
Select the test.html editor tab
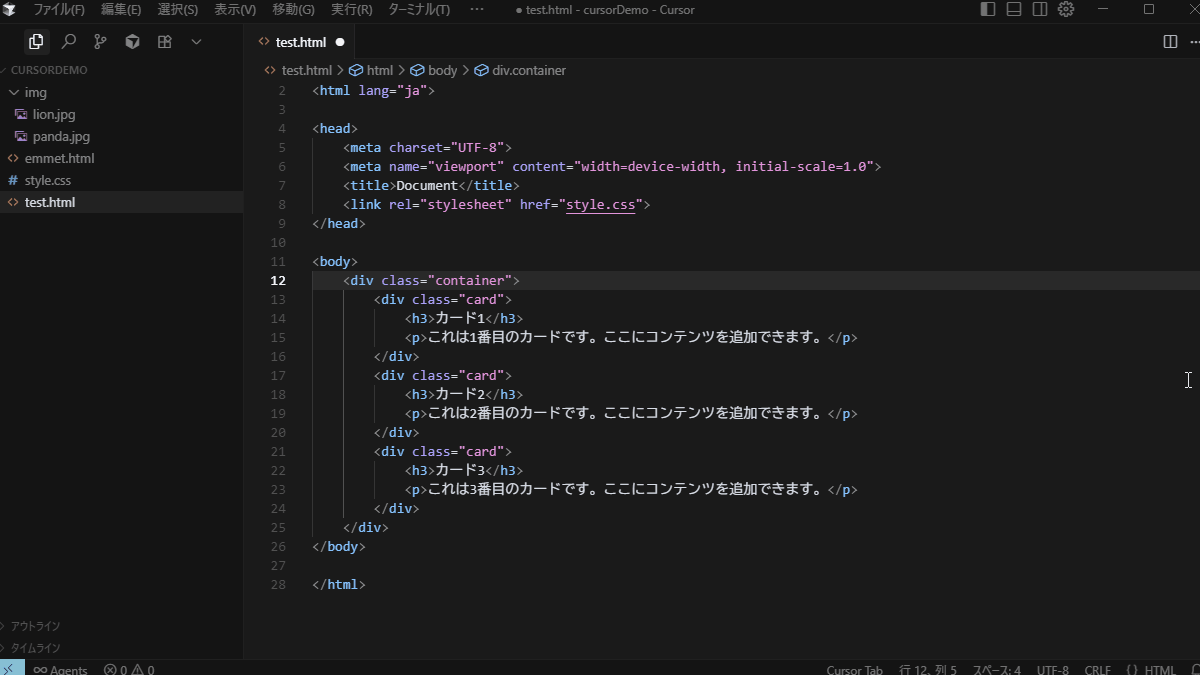click(301, 42)
